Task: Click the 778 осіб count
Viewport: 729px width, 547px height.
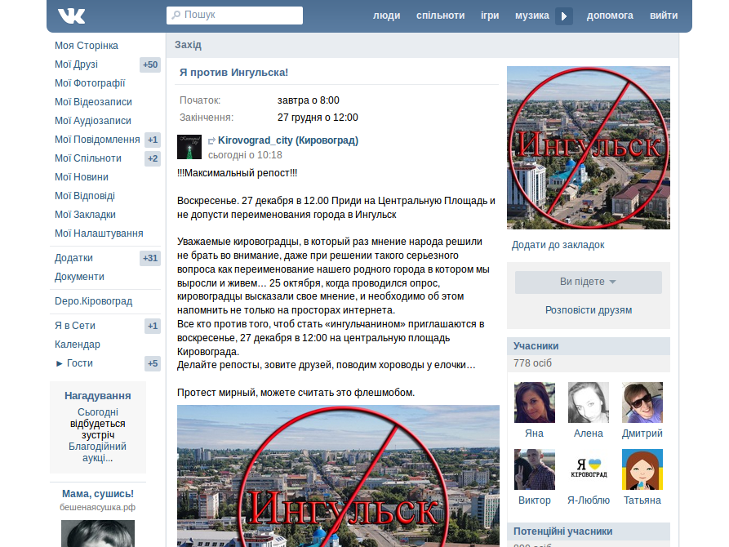Action: pos(532,363)
